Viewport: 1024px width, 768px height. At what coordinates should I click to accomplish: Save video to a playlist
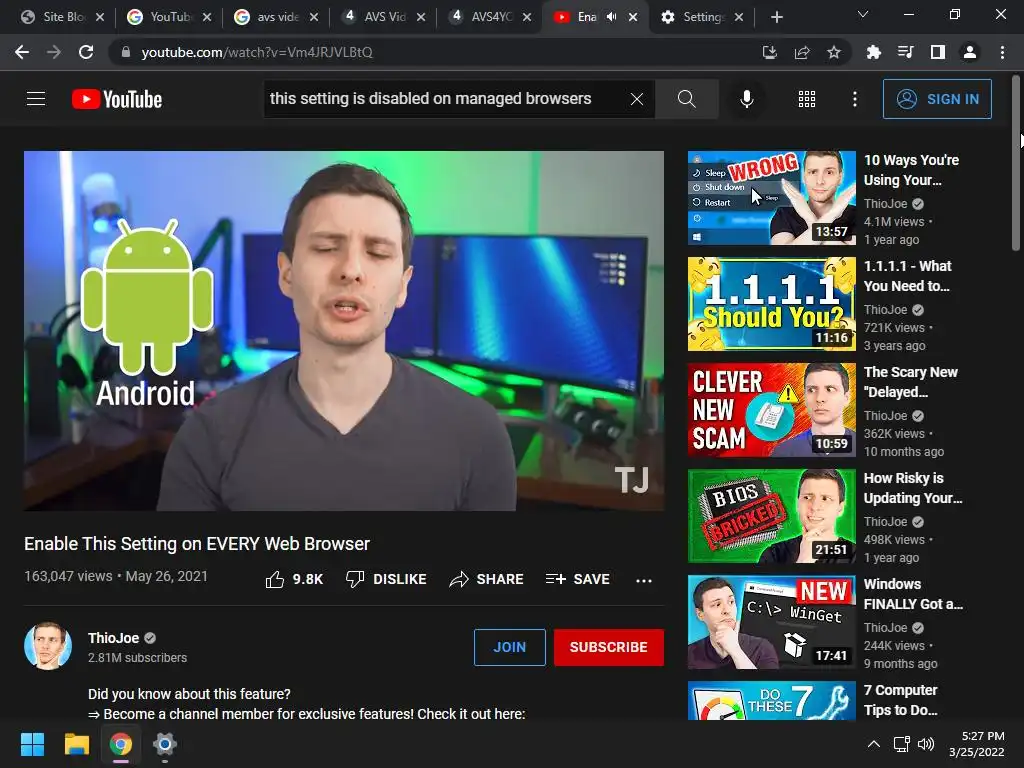point(577,579)
